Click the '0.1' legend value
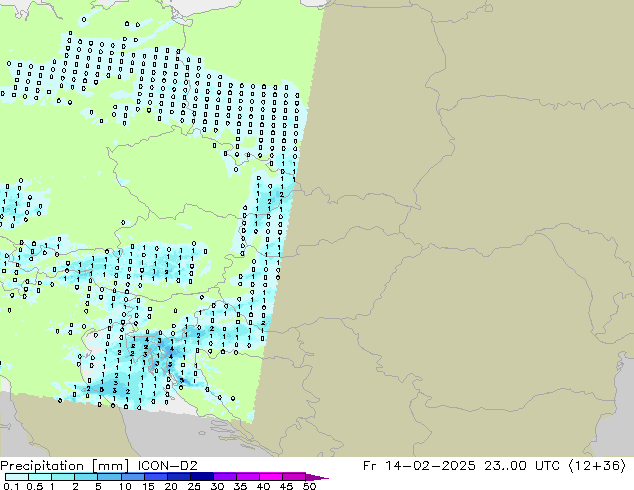 click(x=11, y=486)
